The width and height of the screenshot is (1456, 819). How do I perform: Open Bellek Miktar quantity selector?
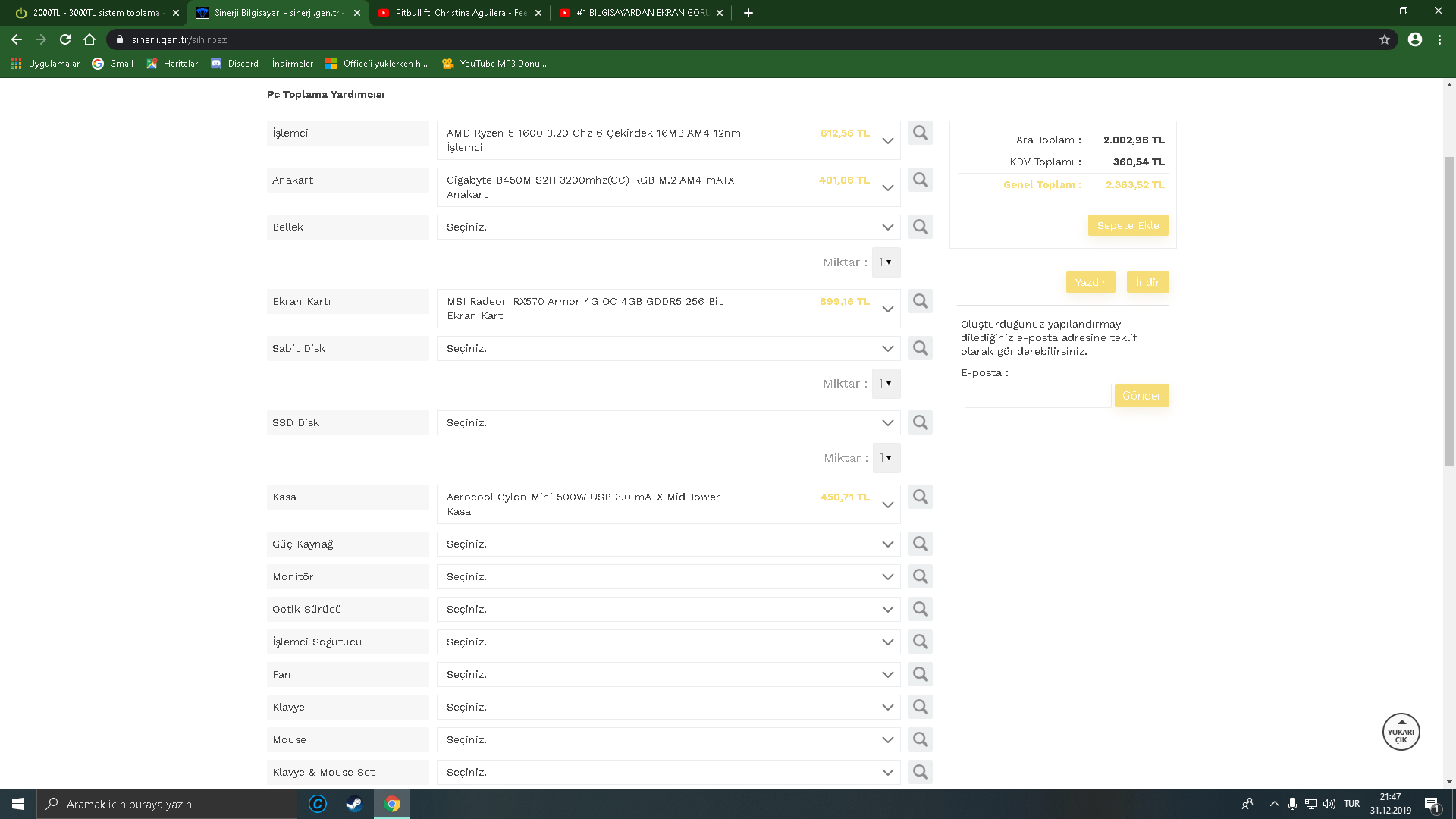(x=885, y=262)
